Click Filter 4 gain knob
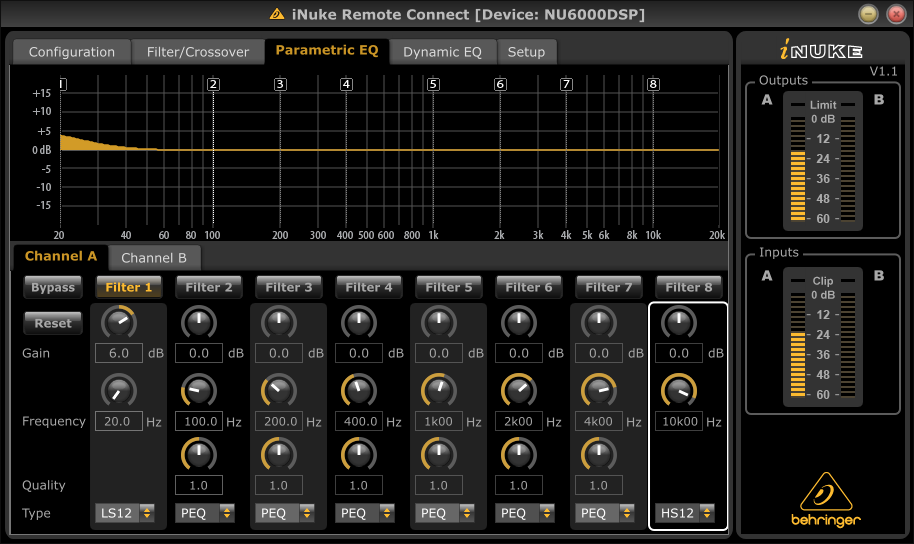The width and height of the screenshot is (914, 544). [358, 322]
